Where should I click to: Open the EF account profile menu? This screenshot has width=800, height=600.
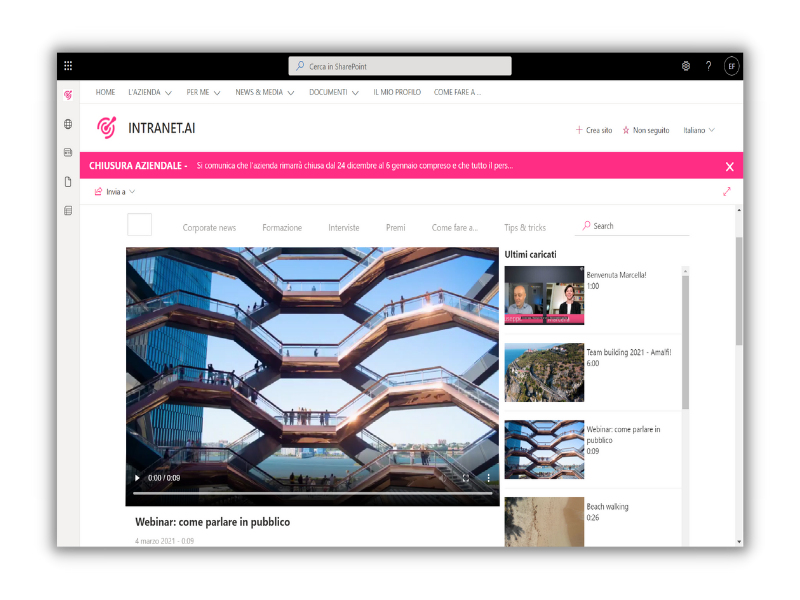click(732, 66)
